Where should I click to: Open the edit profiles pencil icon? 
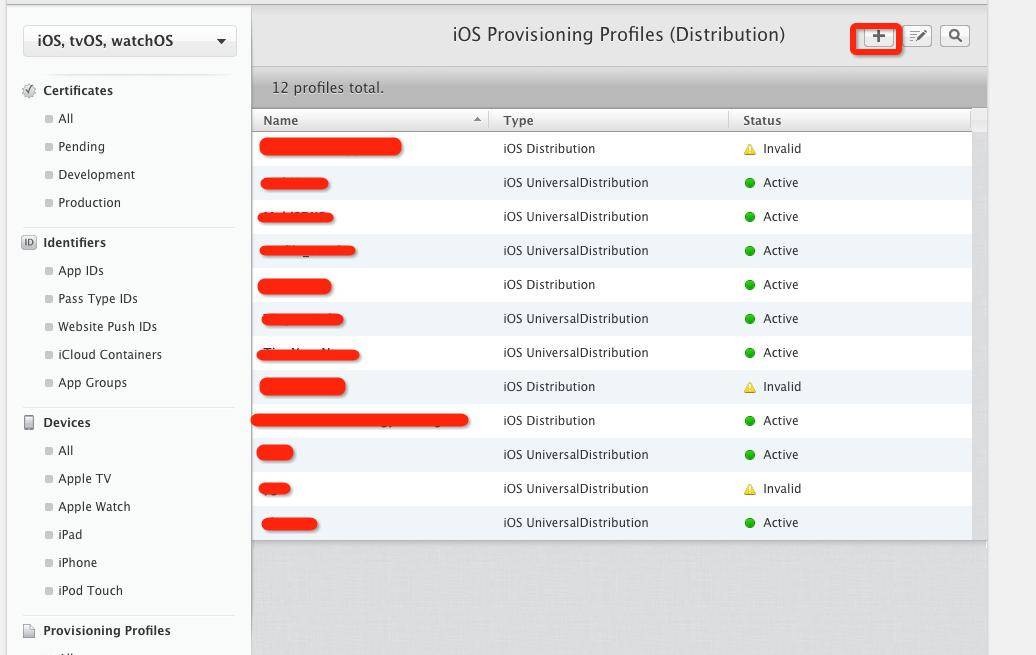[x=917, y=36]
